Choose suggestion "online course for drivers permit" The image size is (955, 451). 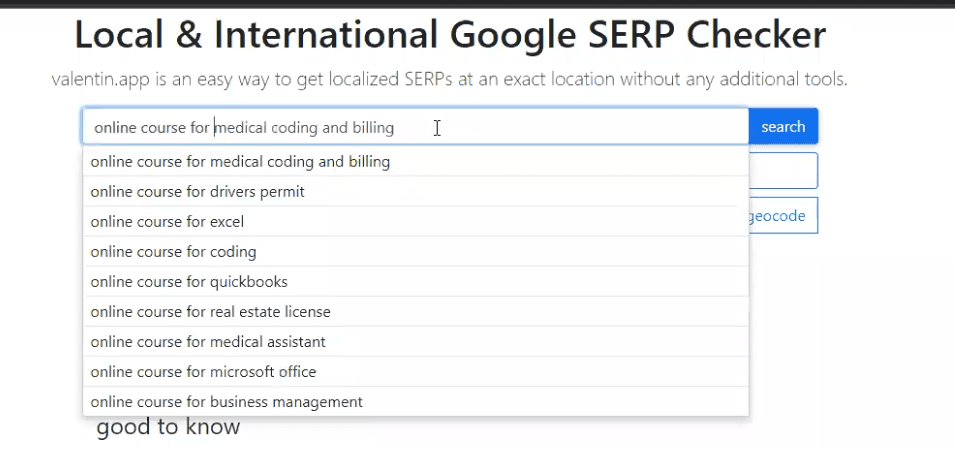[415, 191]
